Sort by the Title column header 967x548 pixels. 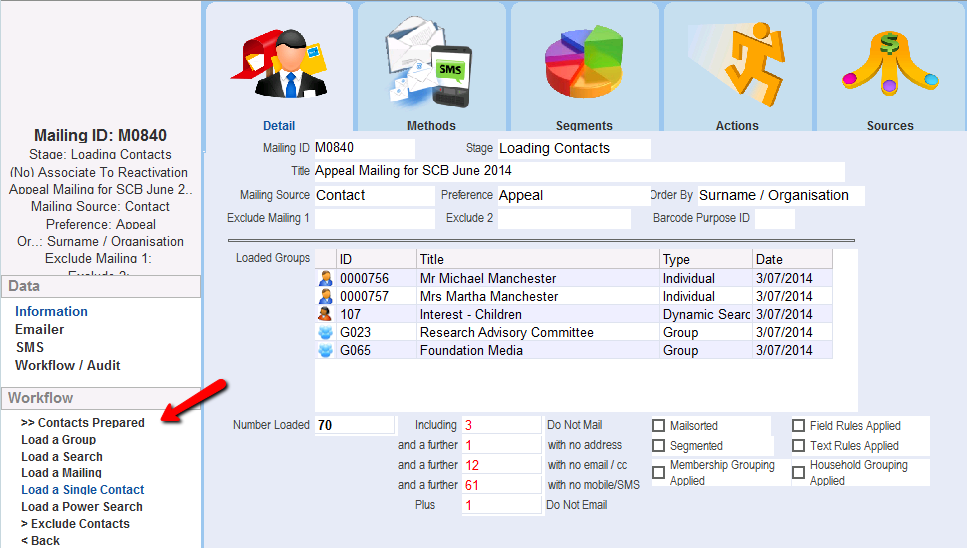tap(537, 260)
